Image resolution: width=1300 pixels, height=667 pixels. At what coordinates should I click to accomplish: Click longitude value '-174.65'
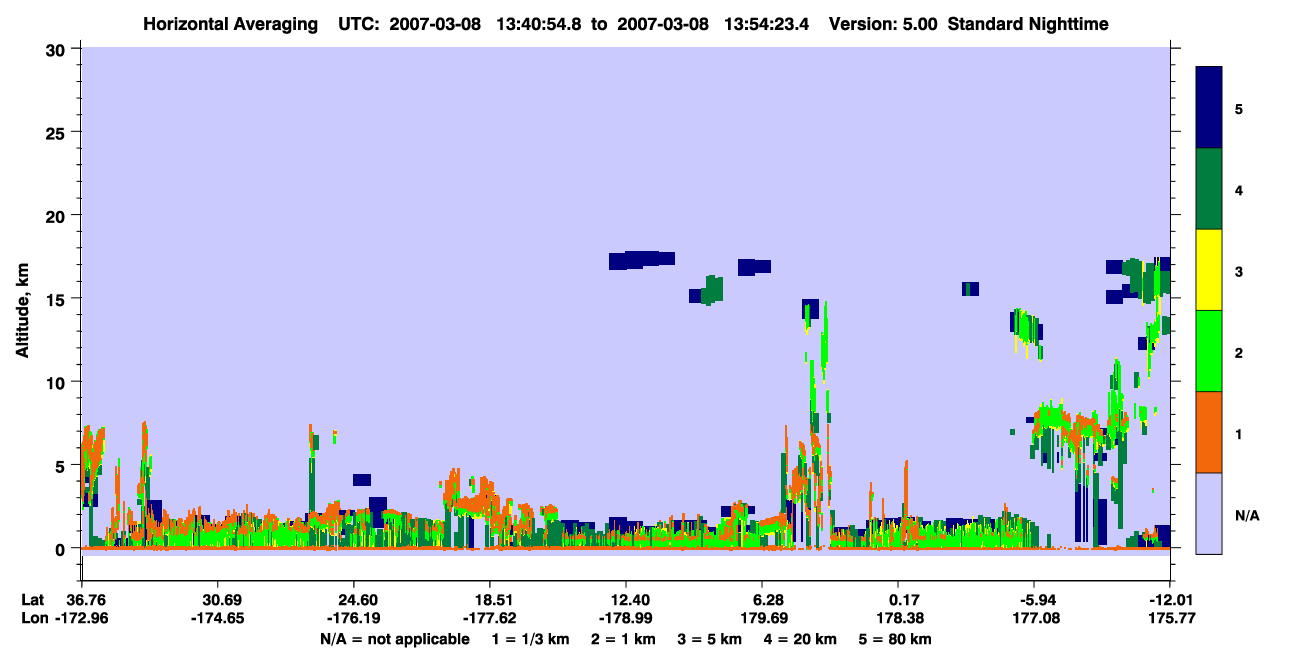click(218, 619)
